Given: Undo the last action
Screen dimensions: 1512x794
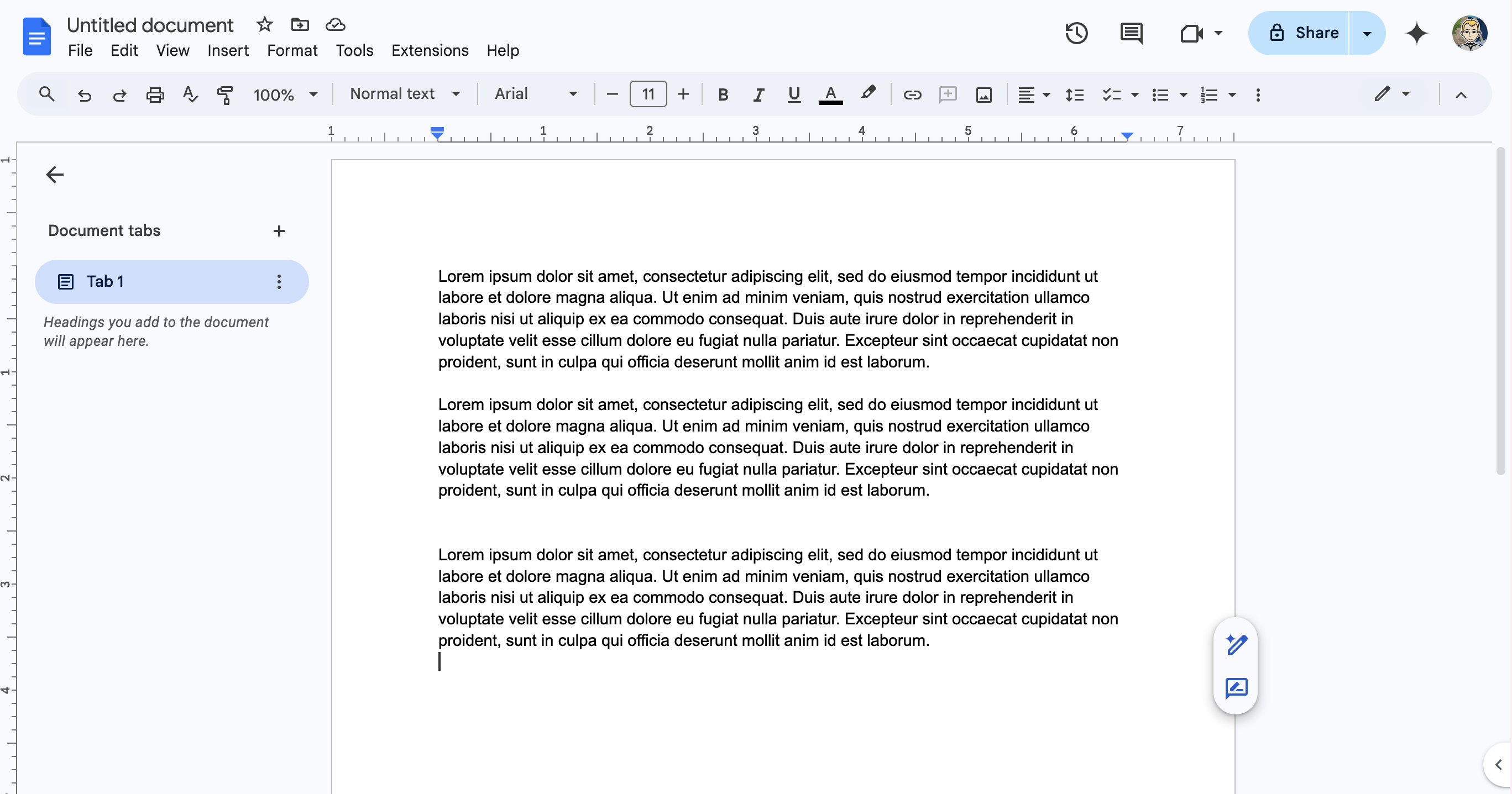Looking at the screenshot, I should pos(85,94).
